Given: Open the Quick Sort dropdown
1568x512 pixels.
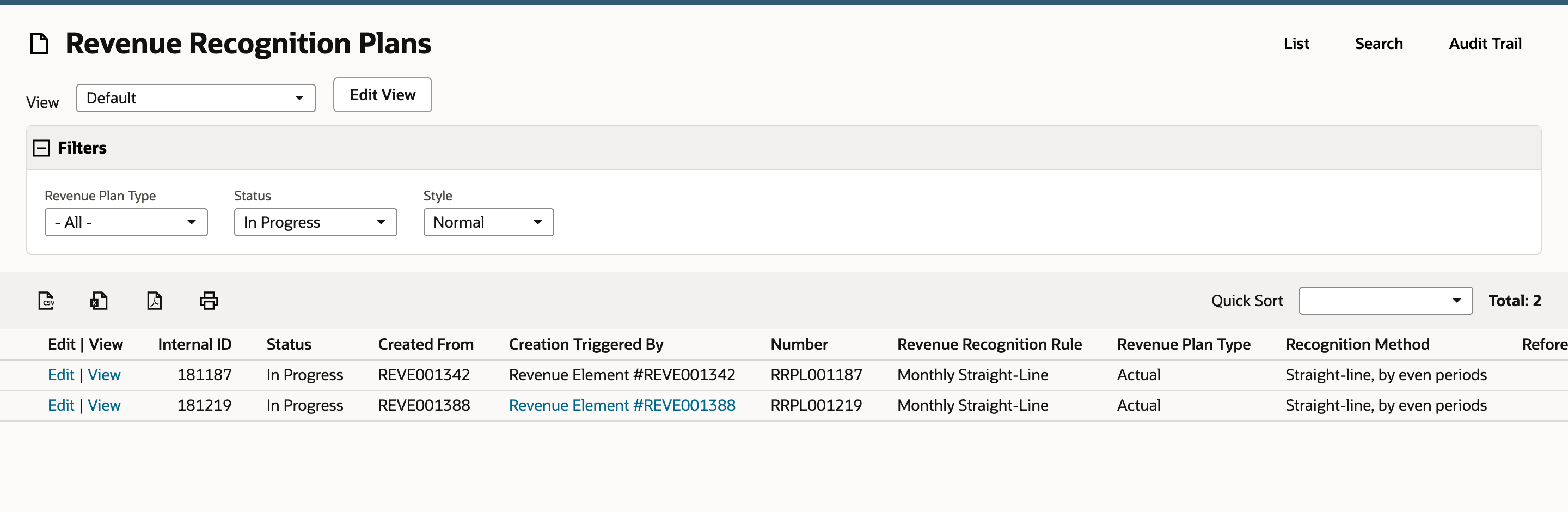Looking at the screenshot, I should 1386,301.
